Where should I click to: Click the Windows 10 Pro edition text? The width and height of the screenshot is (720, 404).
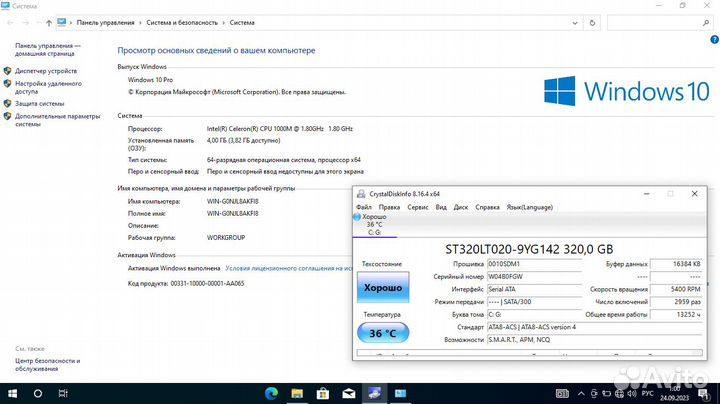[x=150, y=79]
